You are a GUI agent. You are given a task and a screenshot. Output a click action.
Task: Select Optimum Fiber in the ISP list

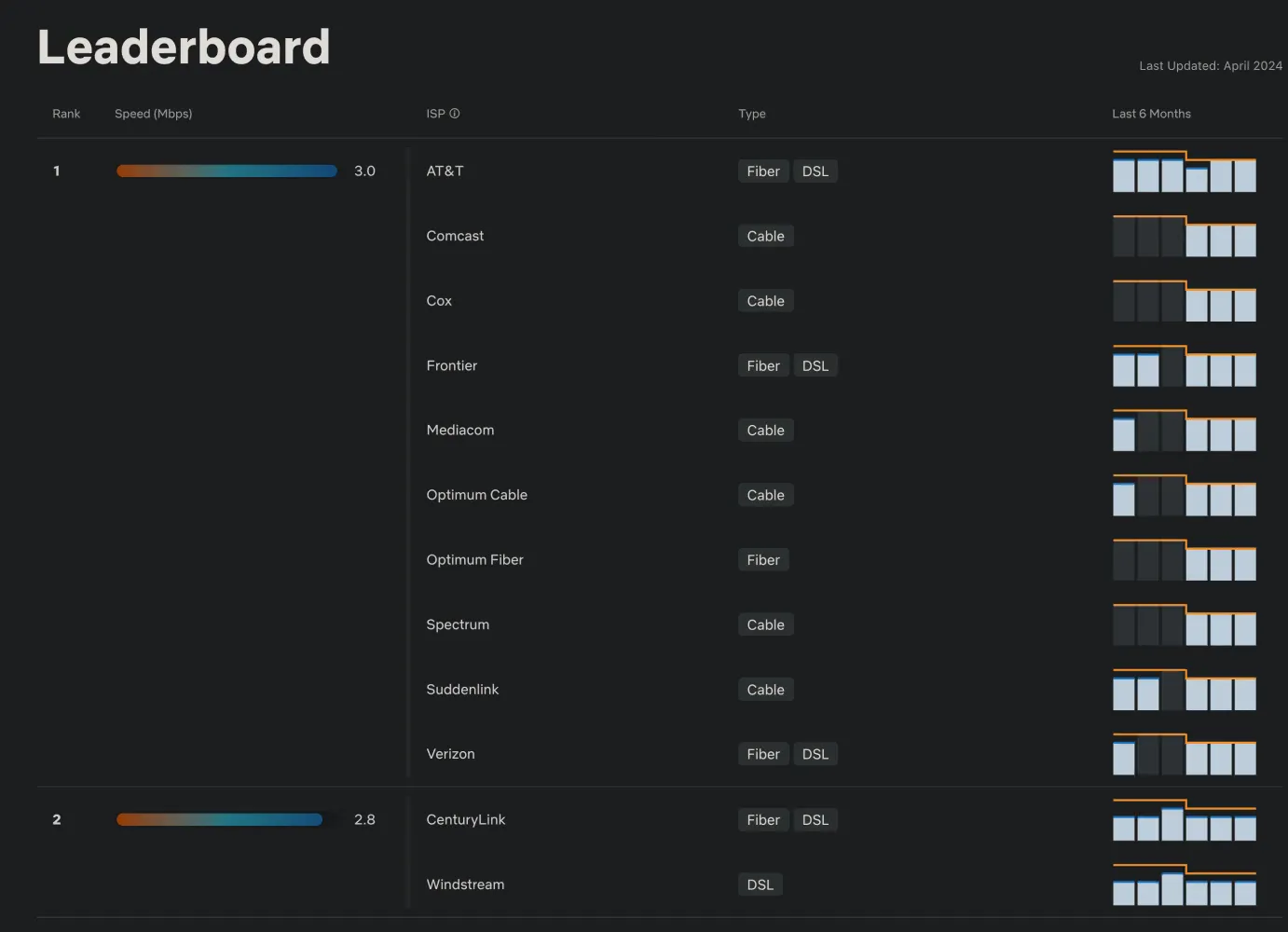(x=474, y=559)
